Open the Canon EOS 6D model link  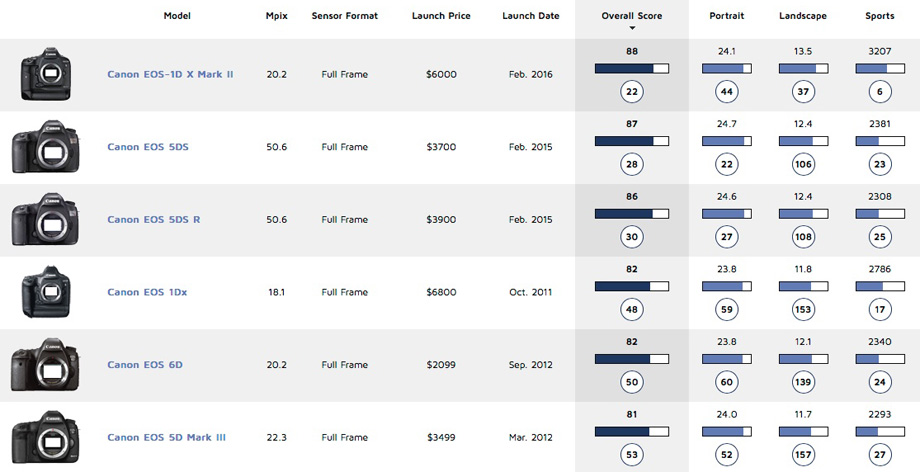coord(145,365)
